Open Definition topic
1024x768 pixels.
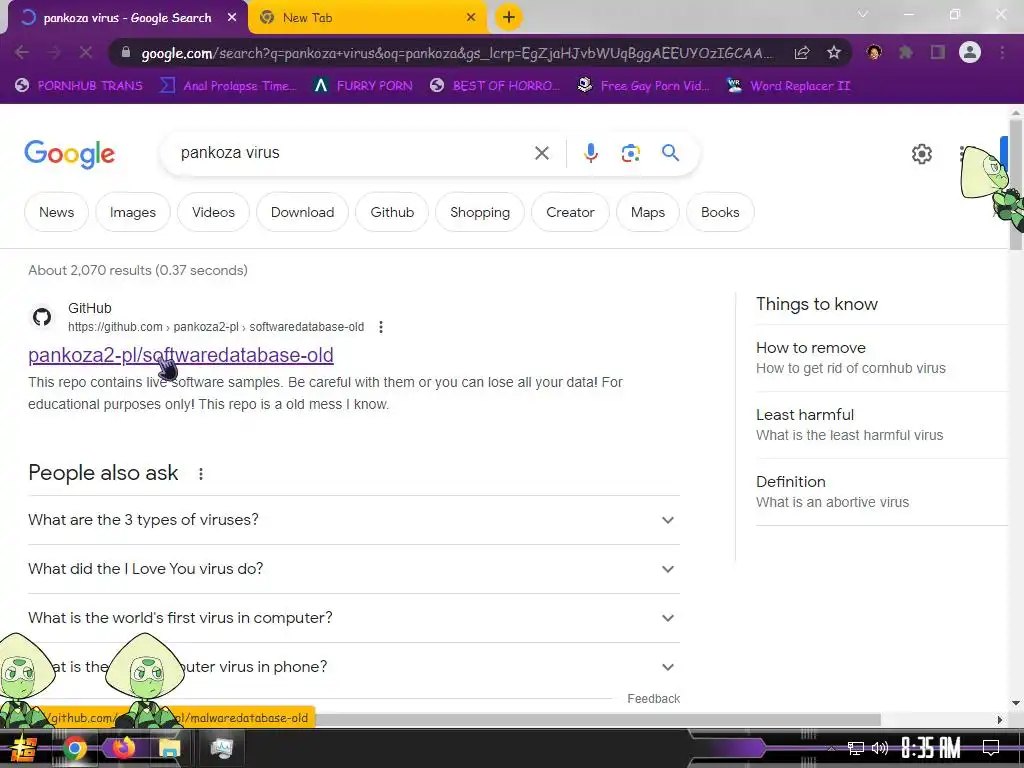tap(882, 492)
